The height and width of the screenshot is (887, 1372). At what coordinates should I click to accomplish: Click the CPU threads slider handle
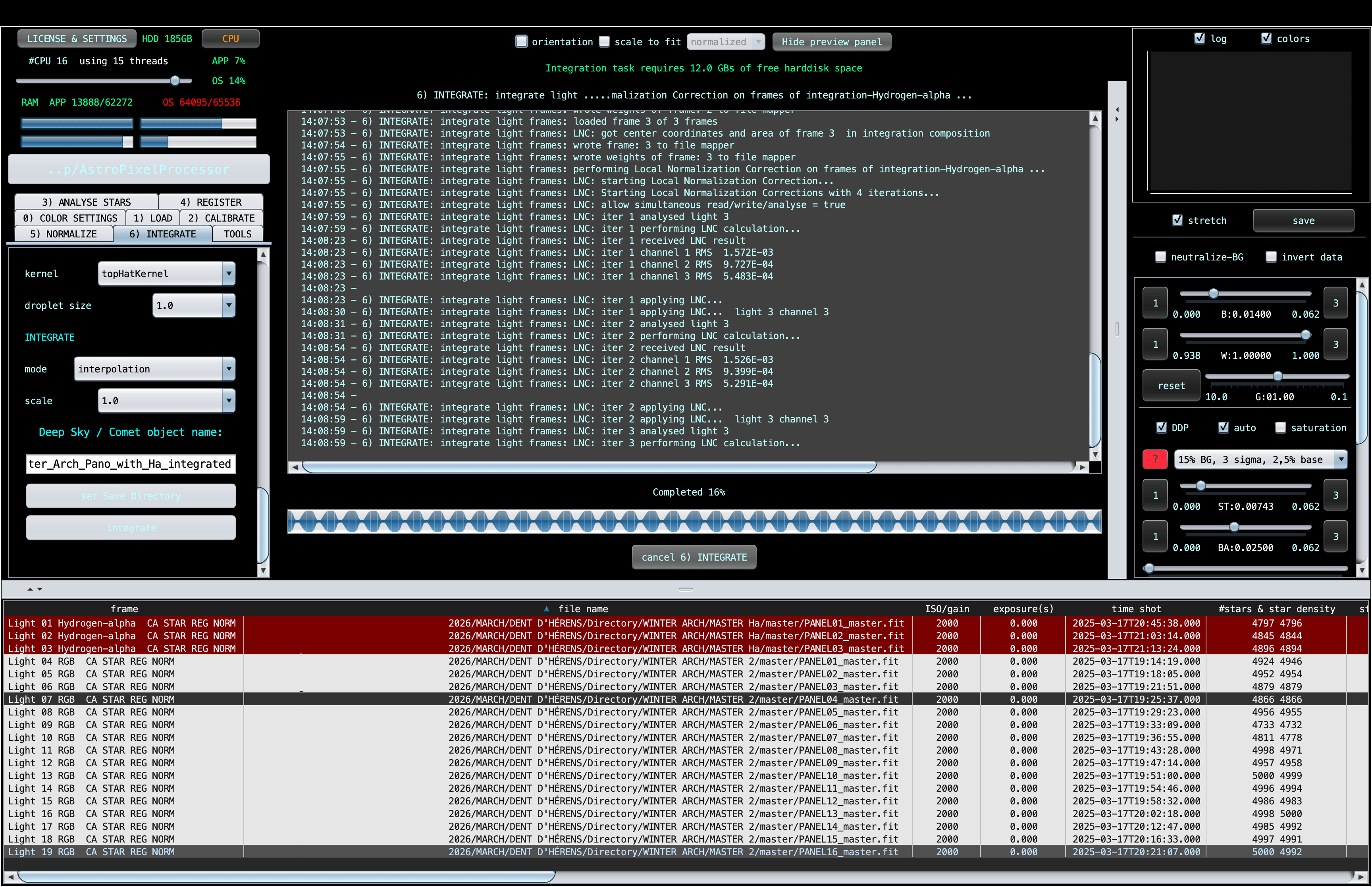point(175,81)
